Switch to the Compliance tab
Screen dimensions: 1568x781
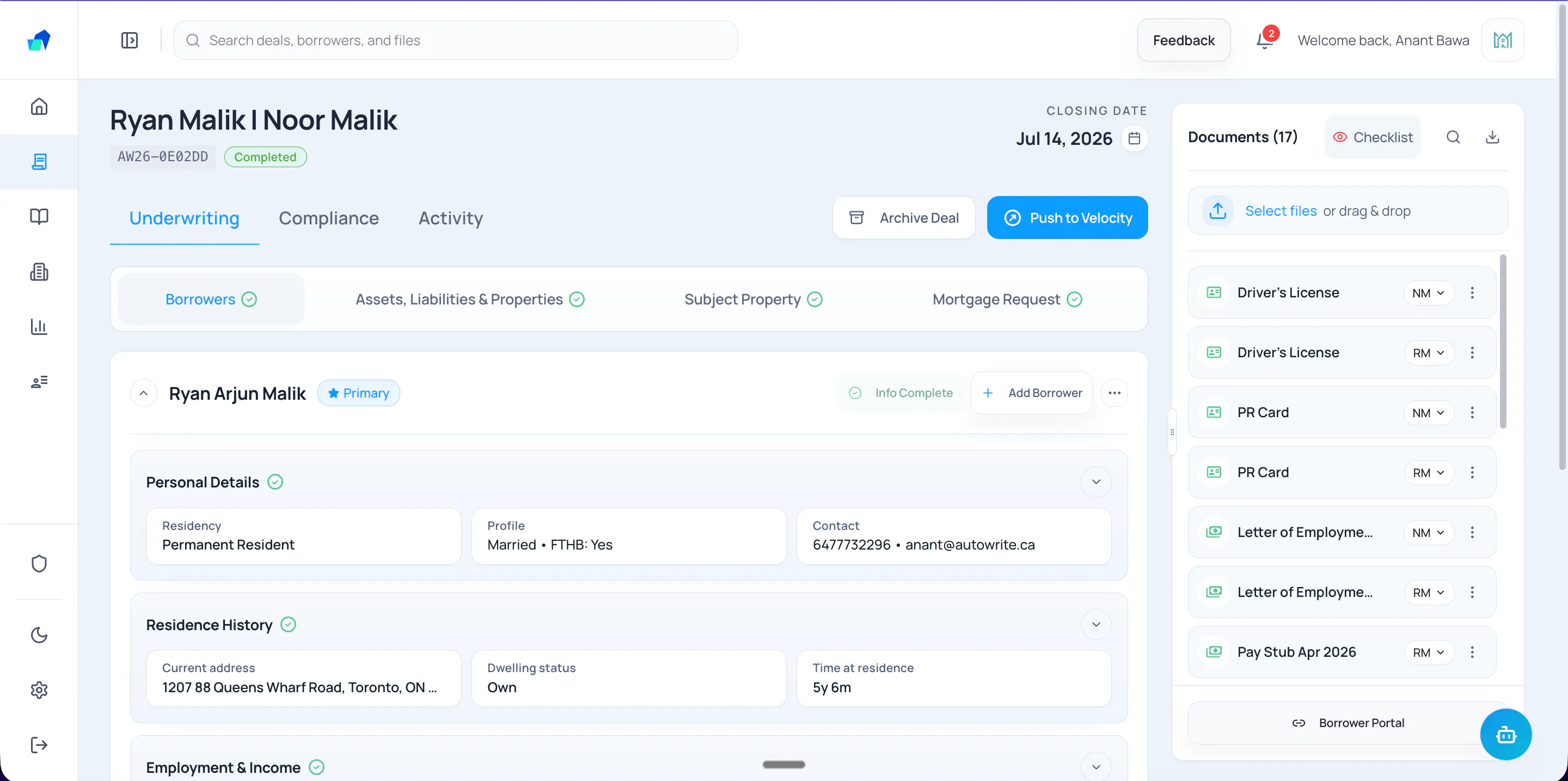coord(329,218)
